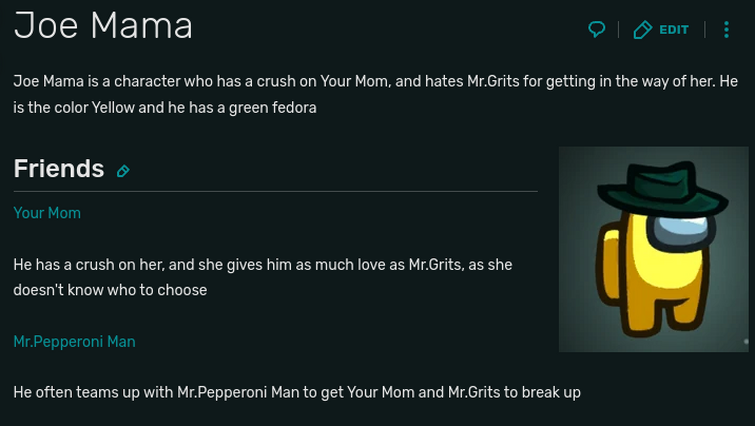Open the Joe Mama character image
755x426 pixels.
click(x=653, y=249)
